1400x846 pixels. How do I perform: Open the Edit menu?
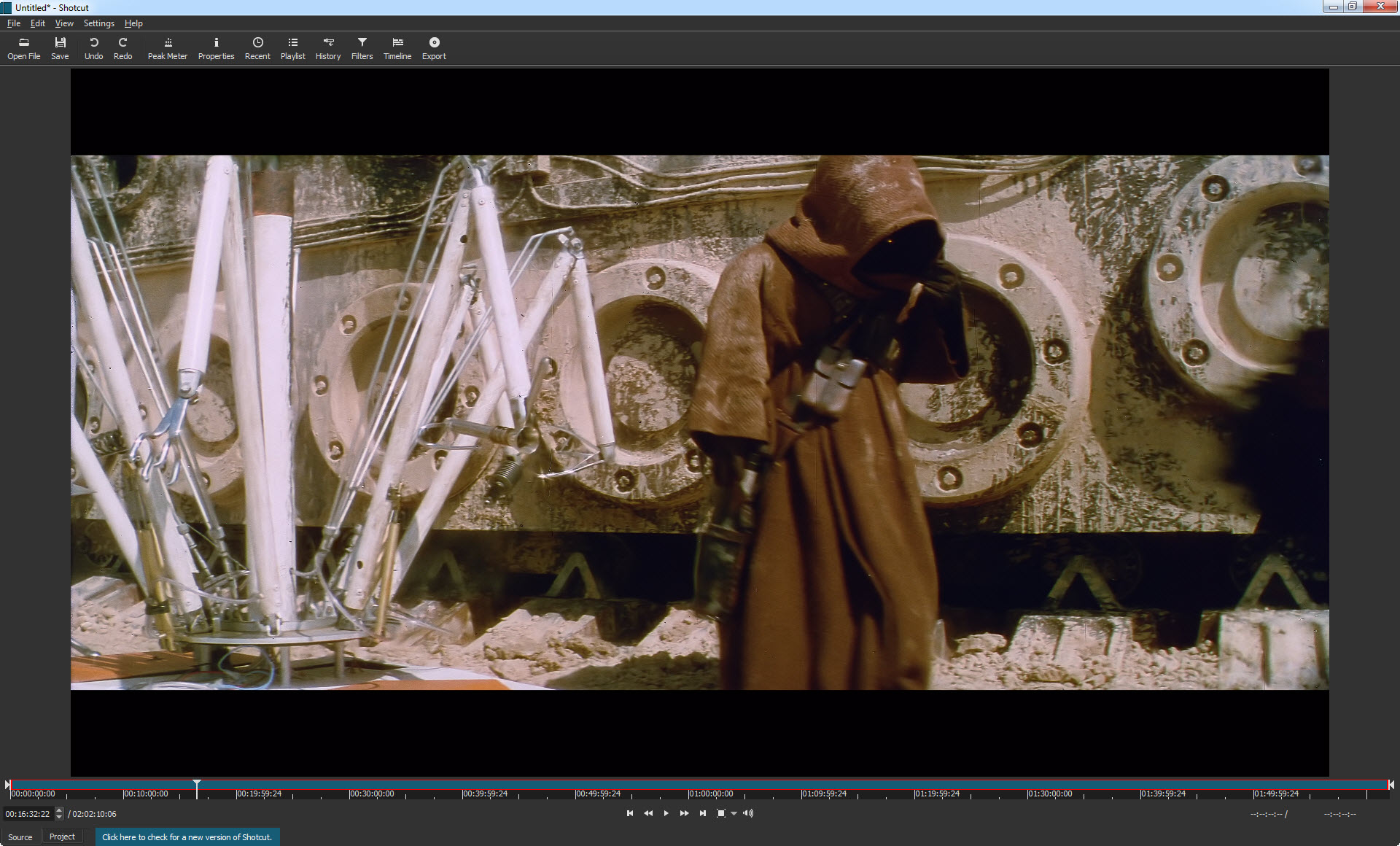(38, 23)
